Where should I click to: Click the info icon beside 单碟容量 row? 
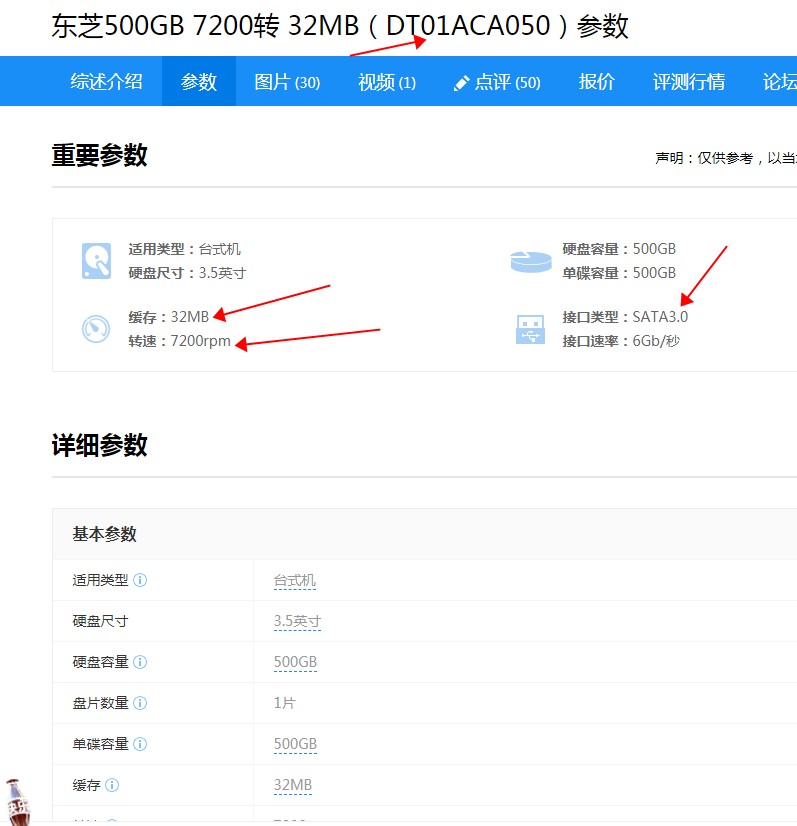(140, 744)
